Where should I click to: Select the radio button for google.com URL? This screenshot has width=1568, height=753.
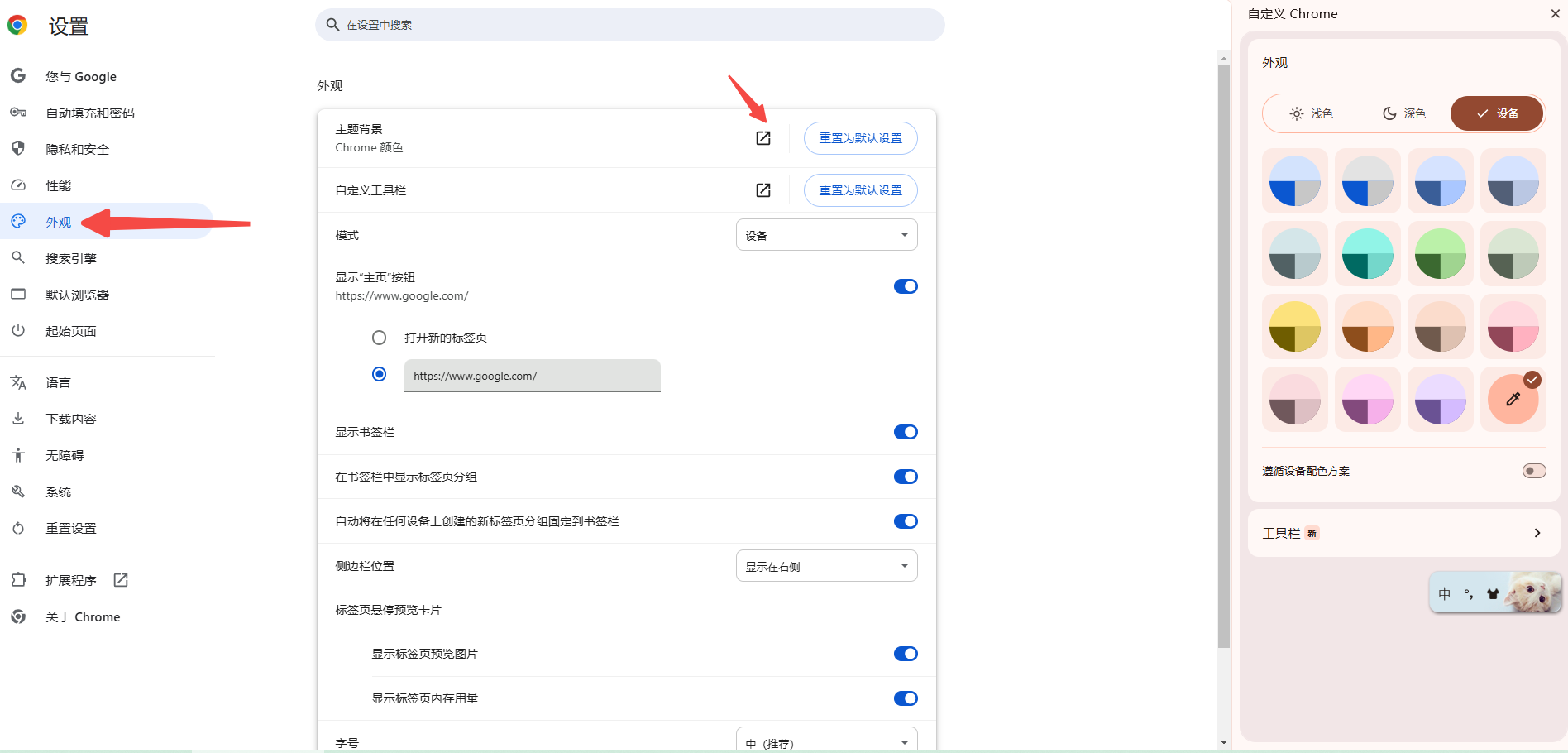pyautogui.click(x=379, y=374)
